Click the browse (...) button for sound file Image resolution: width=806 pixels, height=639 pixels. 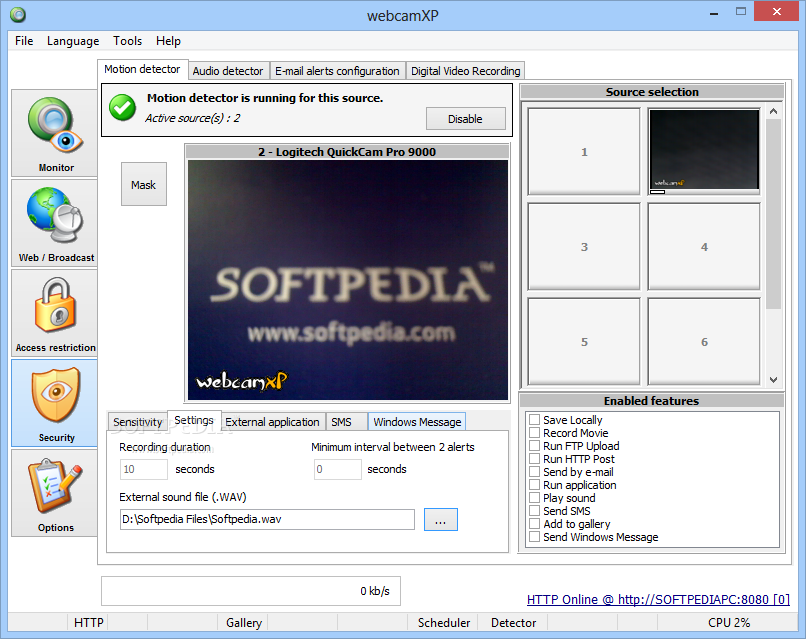(441, 520)
